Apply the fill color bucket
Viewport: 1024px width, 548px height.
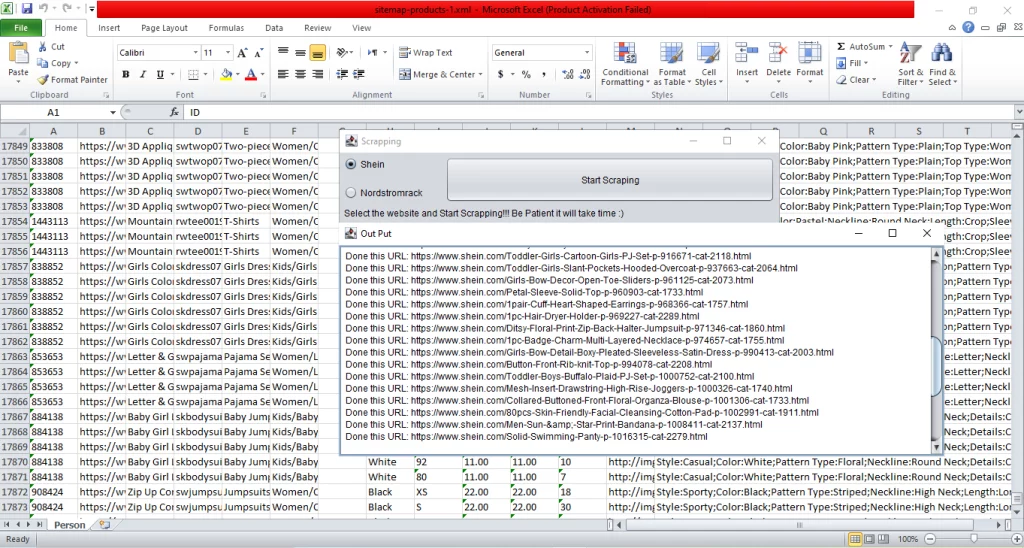coord(226,74)
